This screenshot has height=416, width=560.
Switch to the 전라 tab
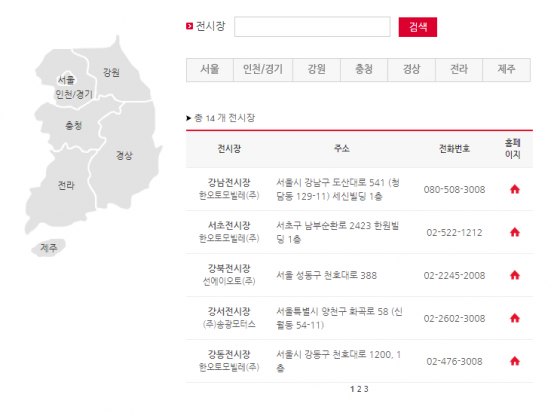[x=459, y=70]
